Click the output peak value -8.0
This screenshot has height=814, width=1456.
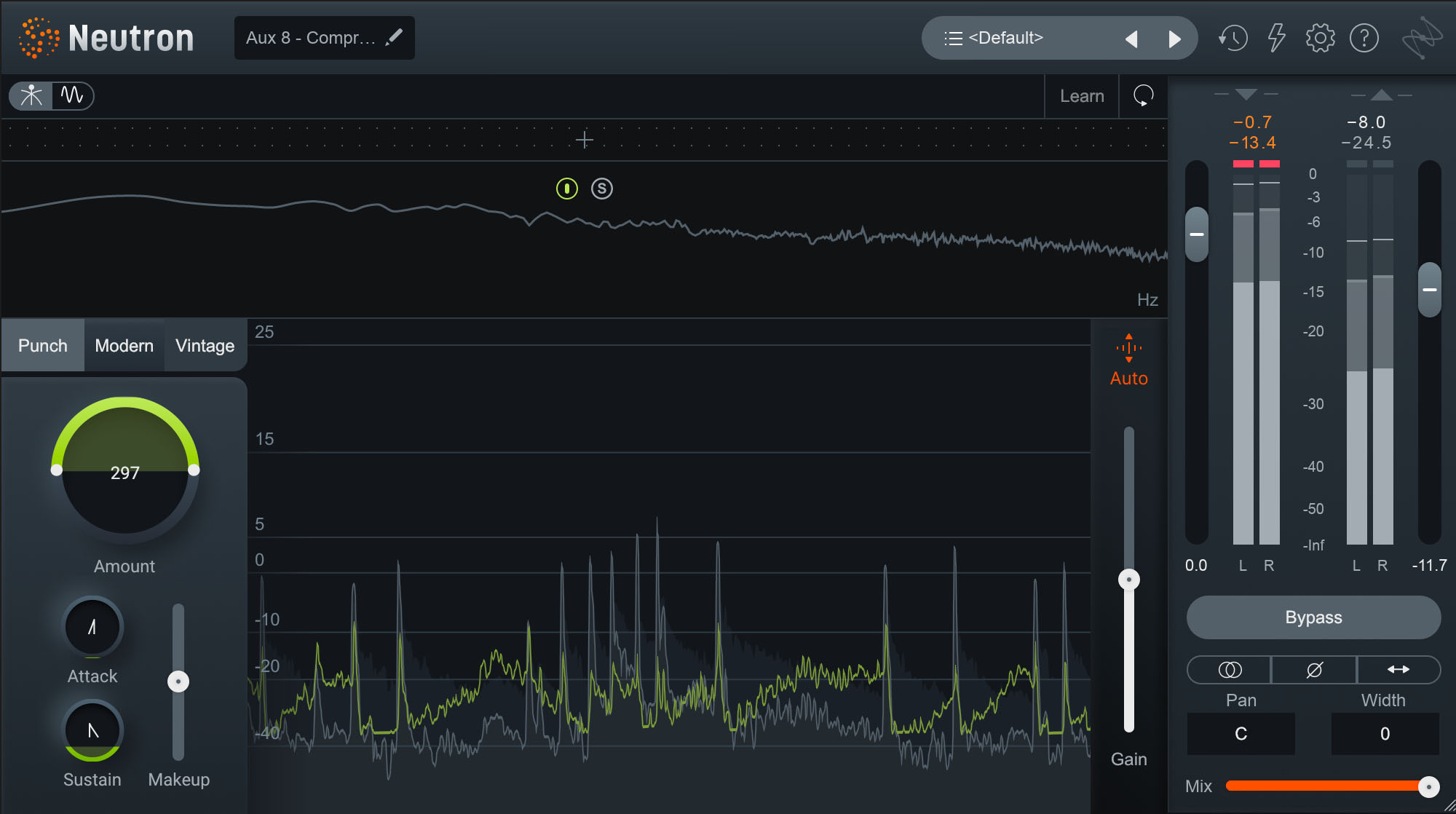coord(1366,122)
